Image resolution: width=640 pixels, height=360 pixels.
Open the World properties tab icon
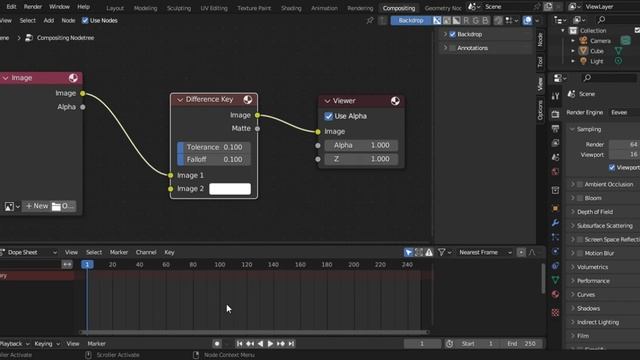coord(555,172)
